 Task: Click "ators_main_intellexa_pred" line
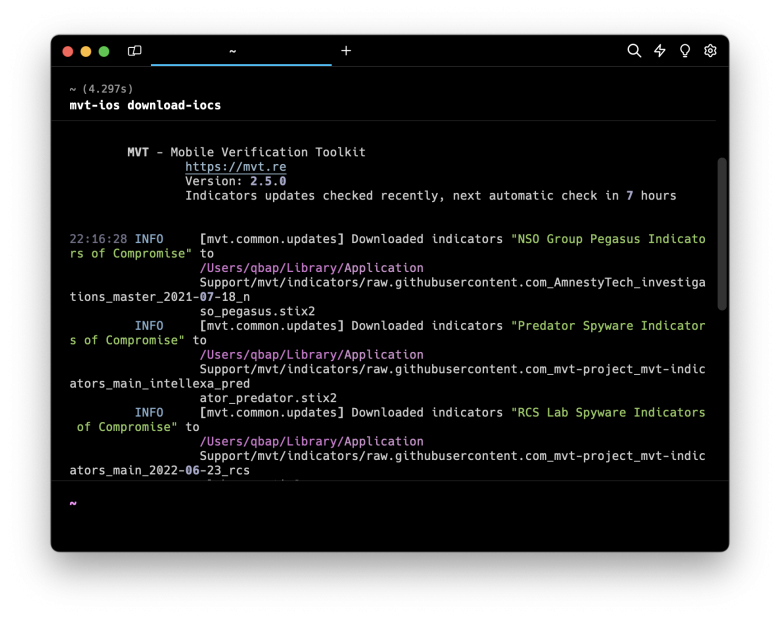[x=160, y=384]
